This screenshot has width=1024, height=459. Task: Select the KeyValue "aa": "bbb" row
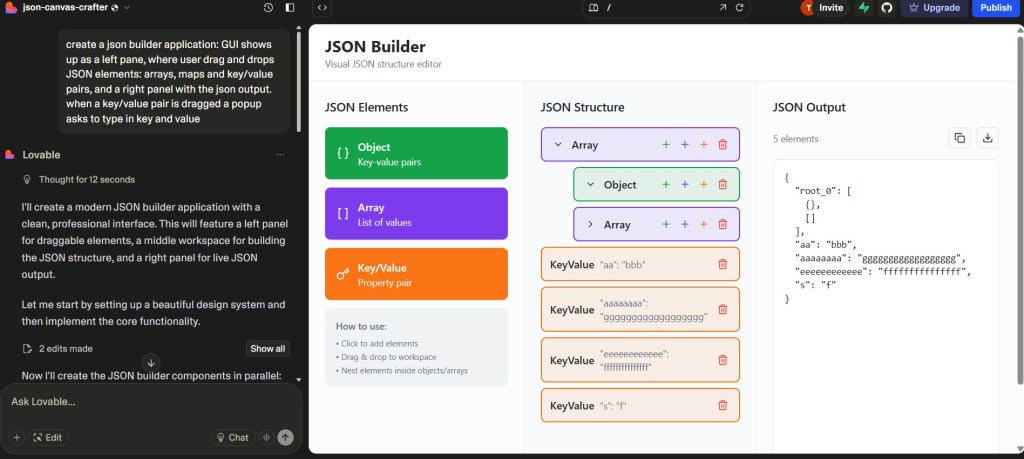point(640,264)
